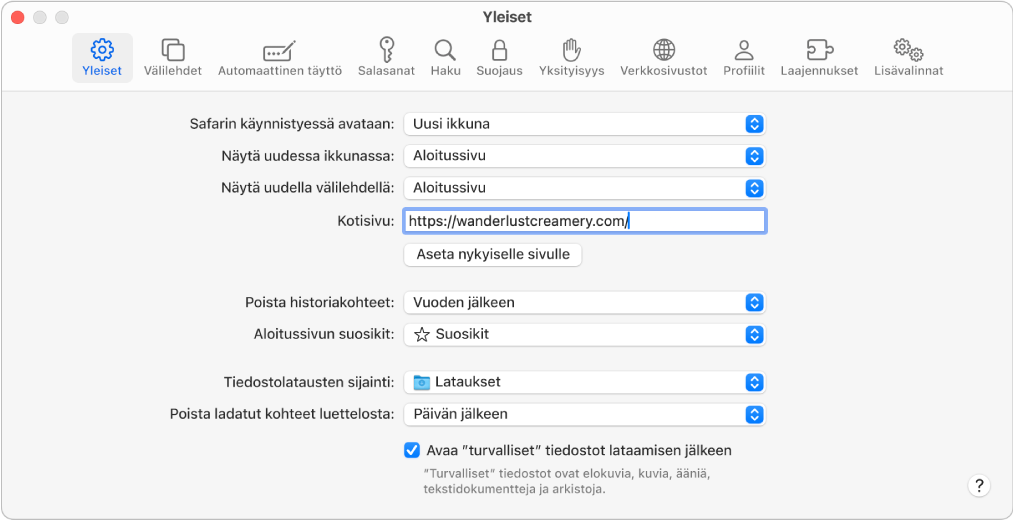Open Lisävalinnat advanced gears icon
1013x521 pixels.
tap(908, 50)
